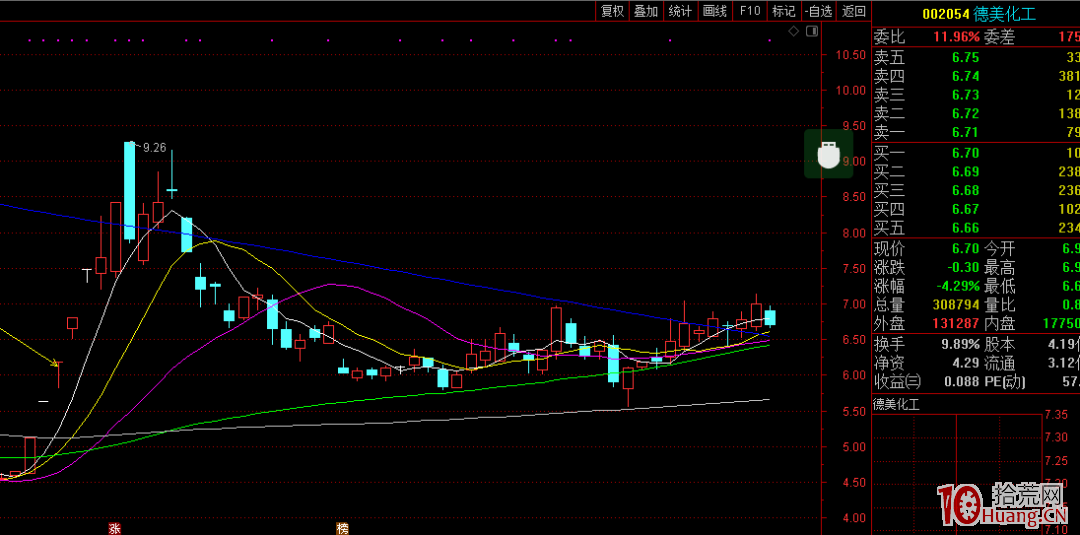Click the green floating USB widget
This screenshot has width=1080, height=535.
tap(828, 154)
